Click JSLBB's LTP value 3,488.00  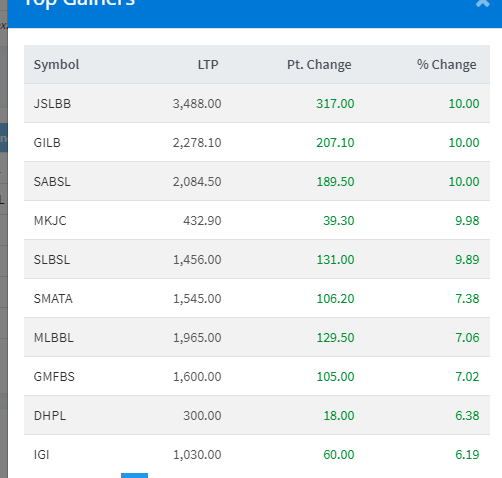tap(197, 104)
